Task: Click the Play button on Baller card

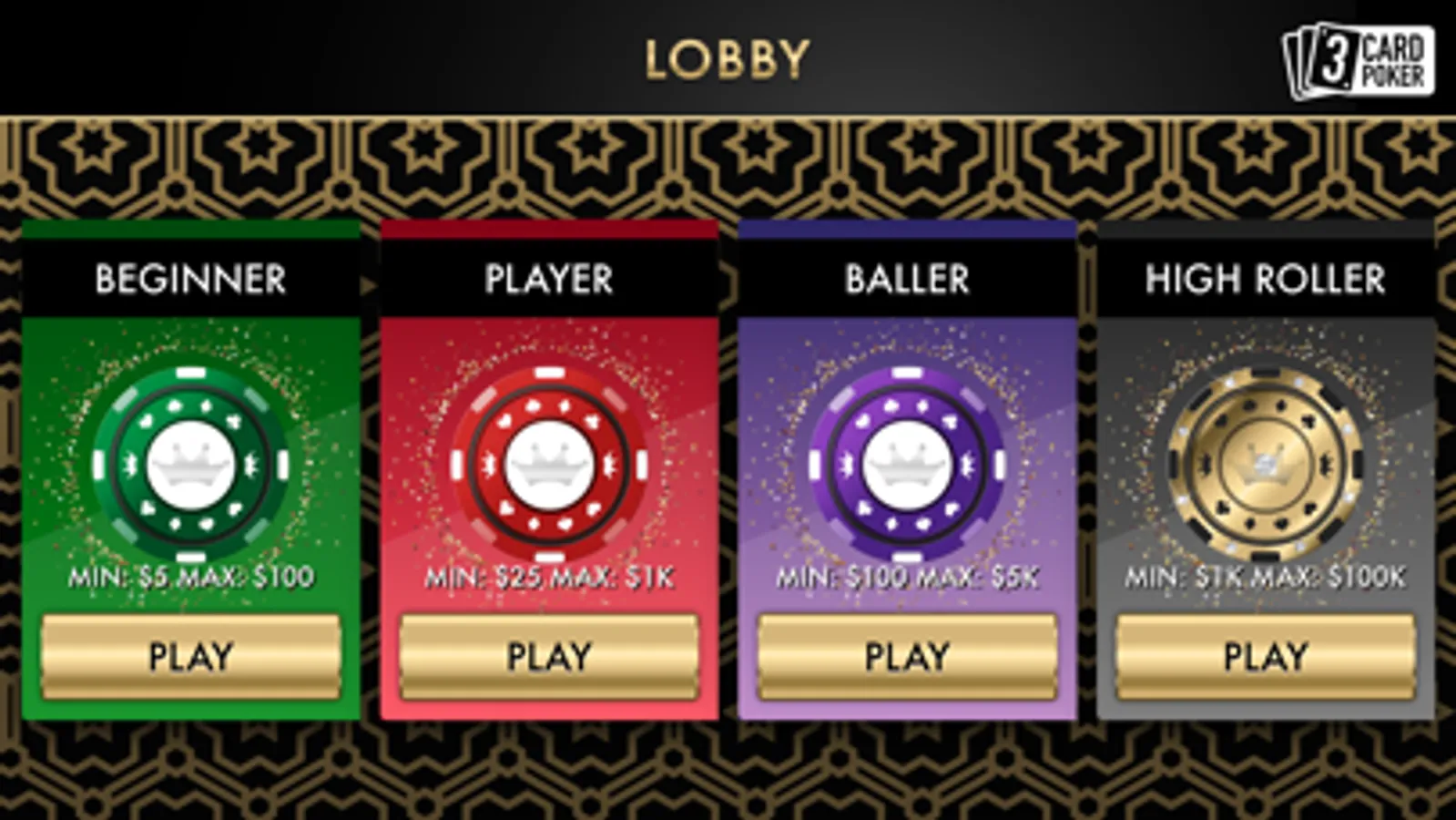Action: 908,657
